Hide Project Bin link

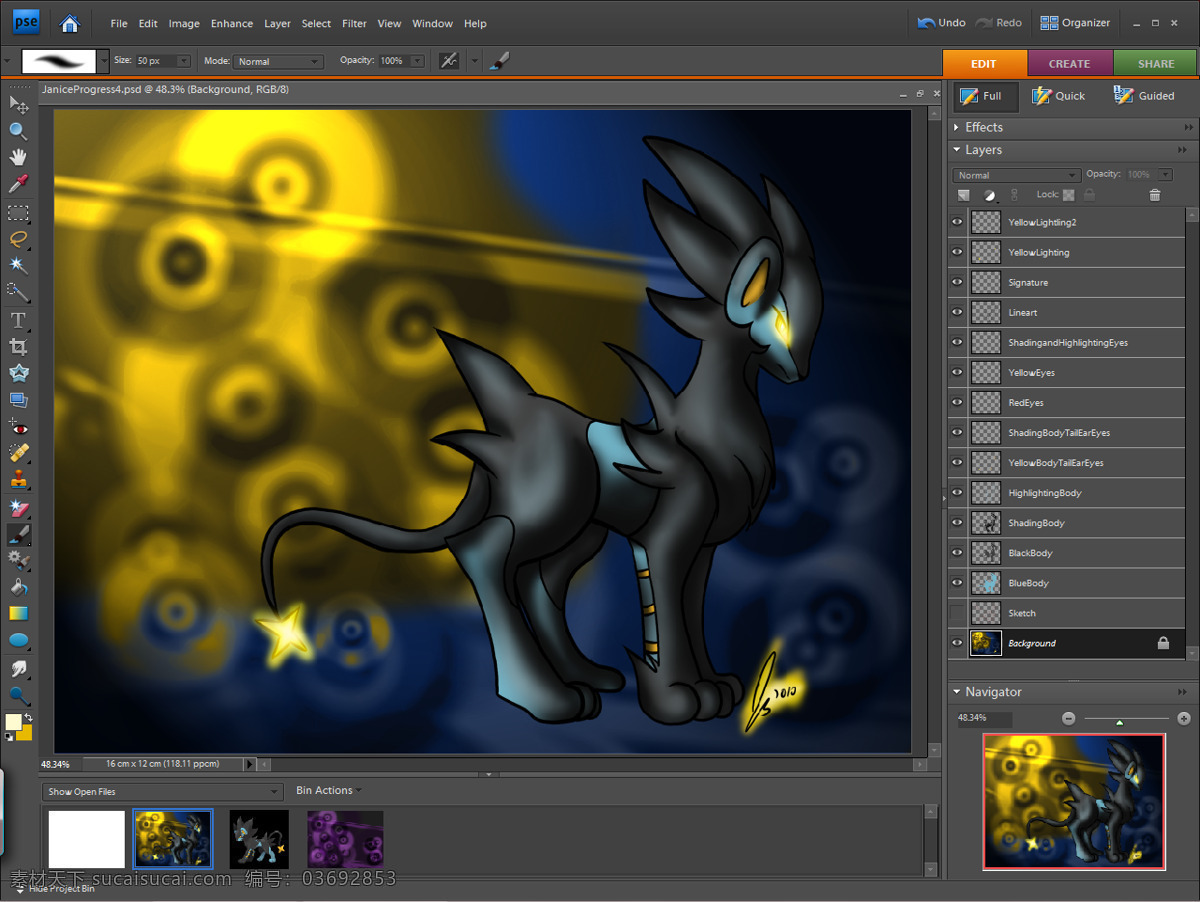(x=62, y=888)
